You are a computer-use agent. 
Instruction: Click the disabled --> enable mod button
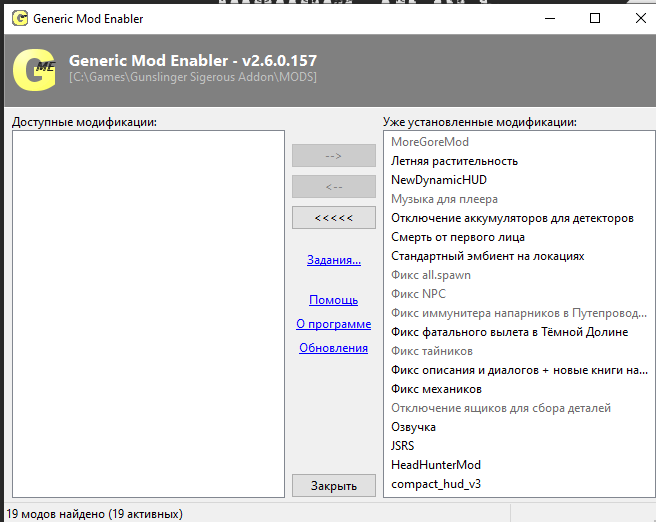coord(334,156)
